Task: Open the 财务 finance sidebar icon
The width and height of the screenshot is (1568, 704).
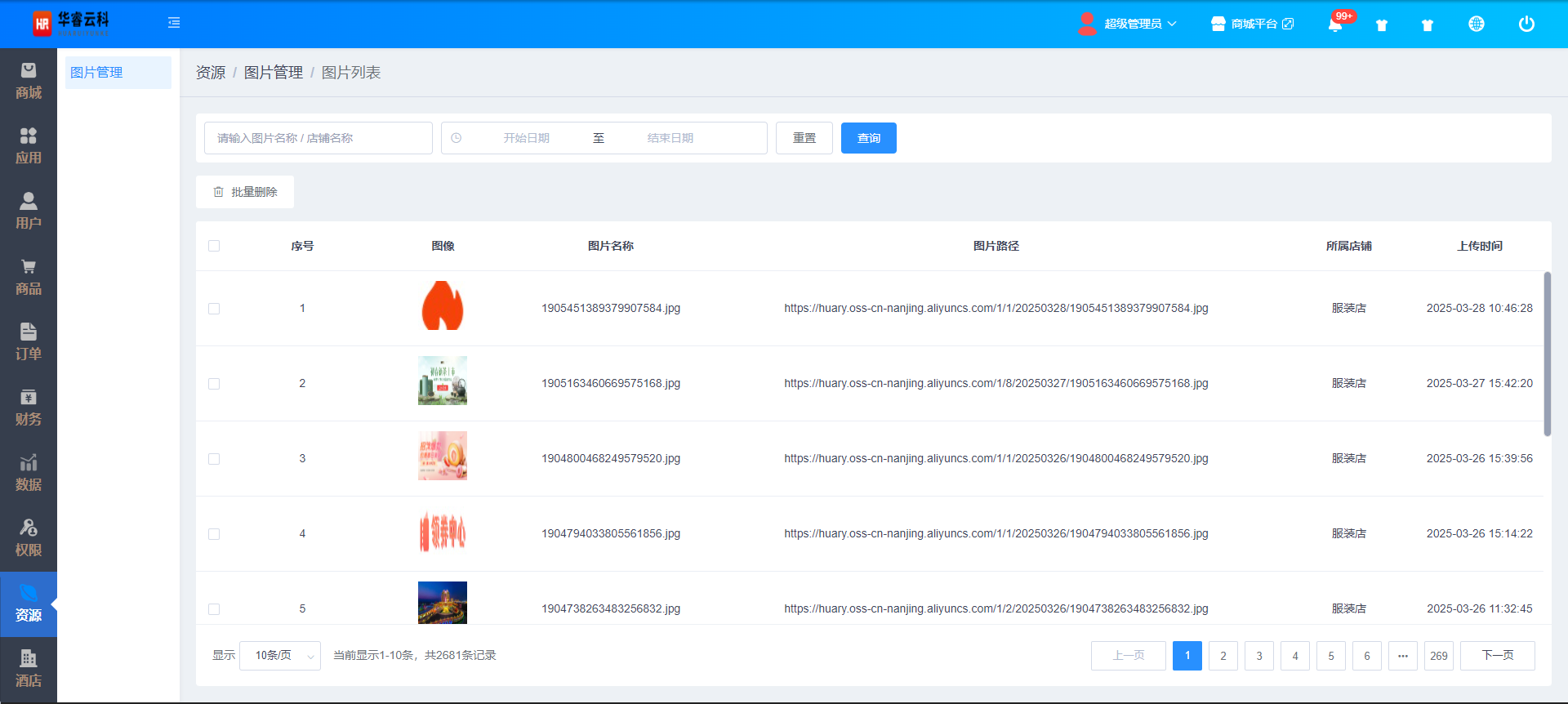Action: (29, 408)
